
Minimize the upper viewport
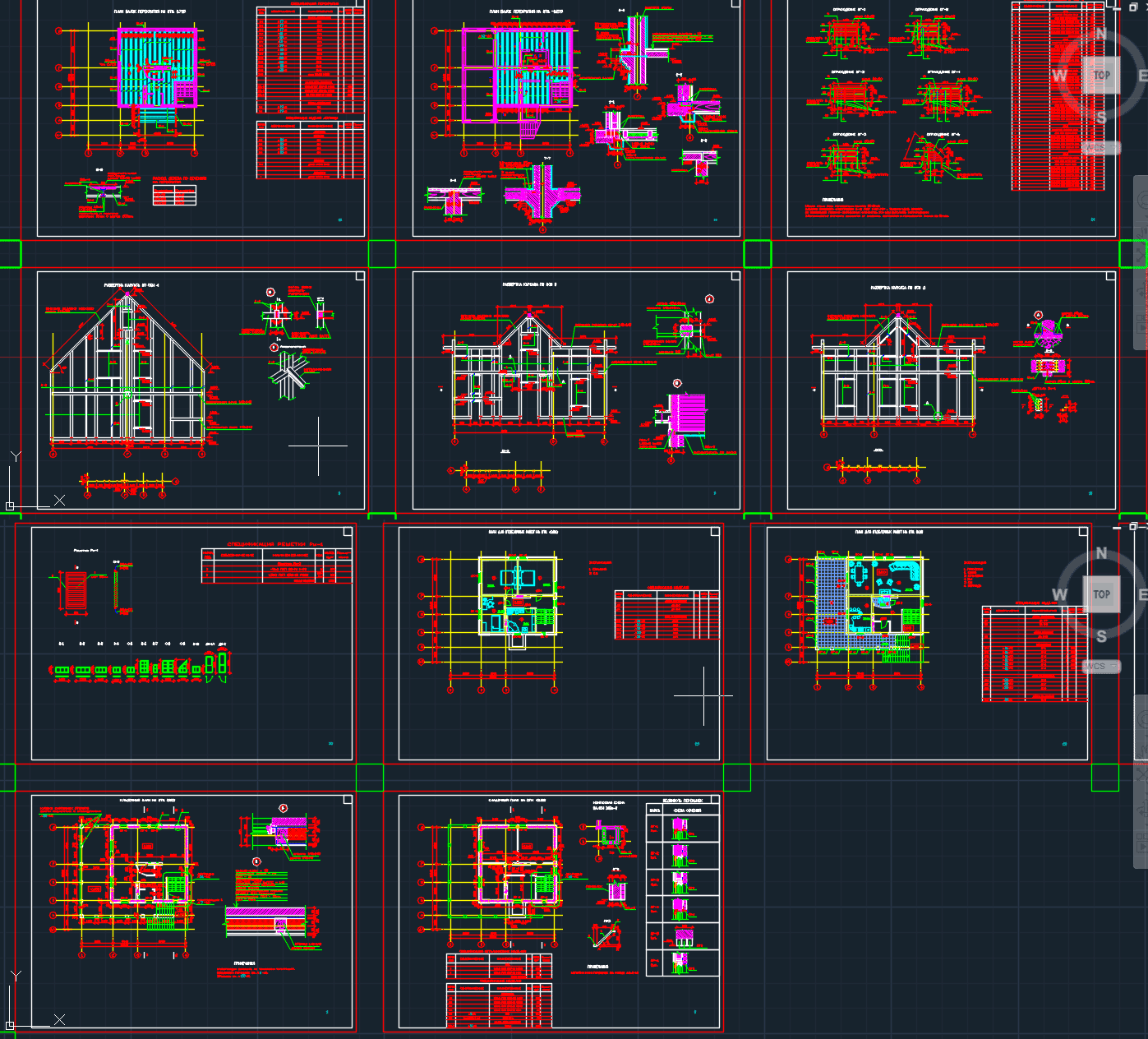coord(1118,7)
